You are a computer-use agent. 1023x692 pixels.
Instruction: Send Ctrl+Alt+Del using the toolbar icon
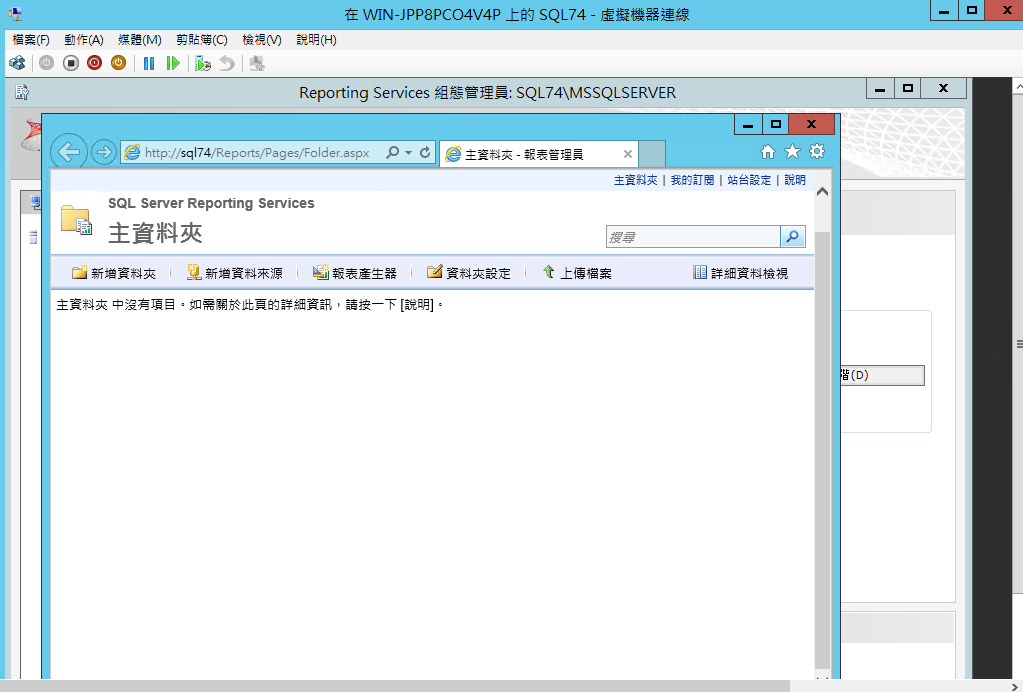pyautogui.click(x=17, y=63)
